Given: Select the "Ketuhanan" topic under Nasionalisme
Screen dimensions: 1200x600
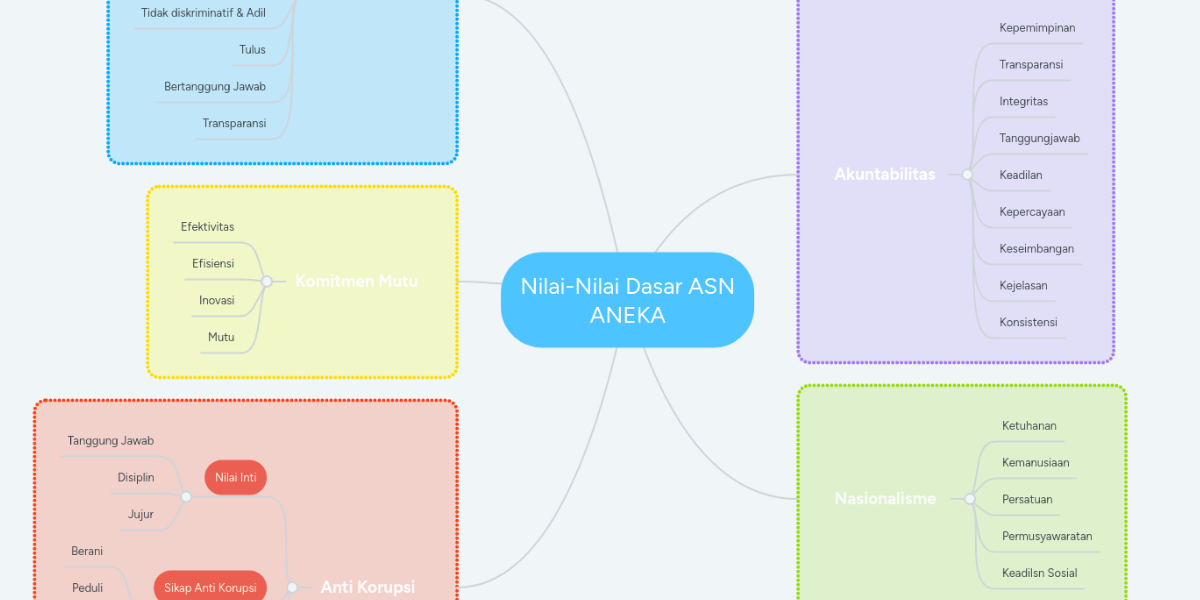Looking at the screenshot, I should (x=1029, y=425).
